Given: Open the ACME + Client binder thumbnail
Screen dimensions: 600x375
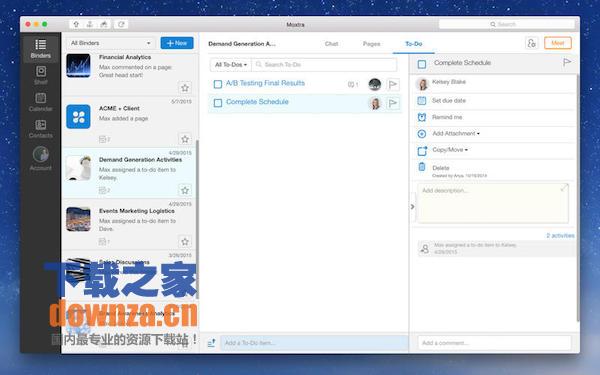Looking at the screenshot, I should pyautogui.click(x=78, y=116).
